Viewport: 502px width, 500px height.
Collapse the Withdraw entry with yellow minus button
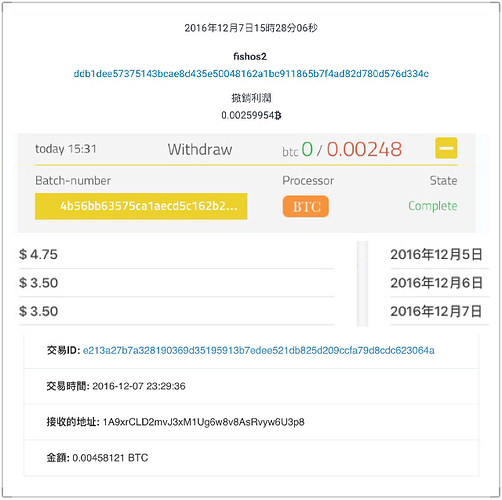click(x=446, y=148)
